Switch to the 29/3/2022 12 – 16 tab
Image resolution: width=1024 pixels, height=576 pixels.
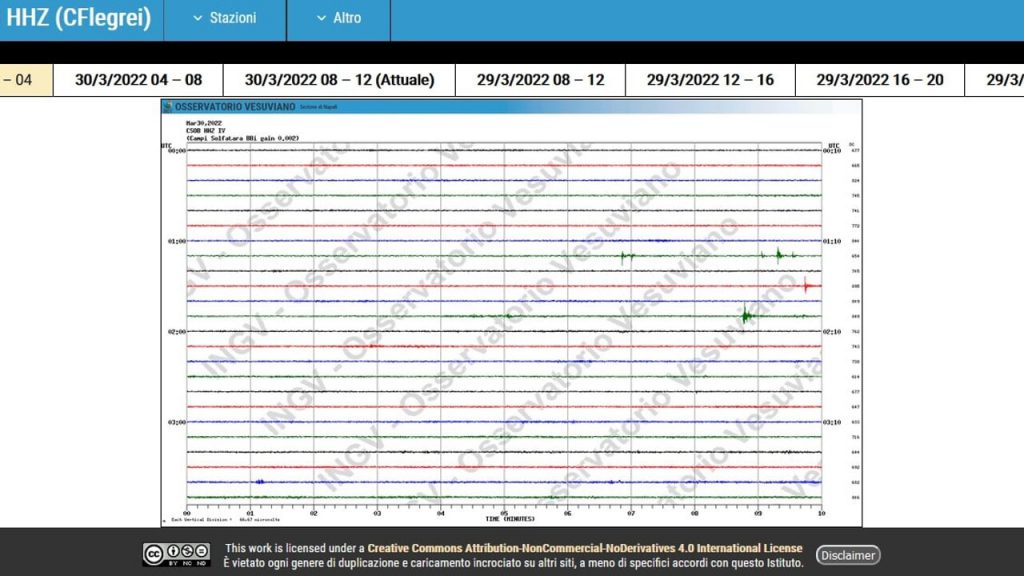[711, 80]
